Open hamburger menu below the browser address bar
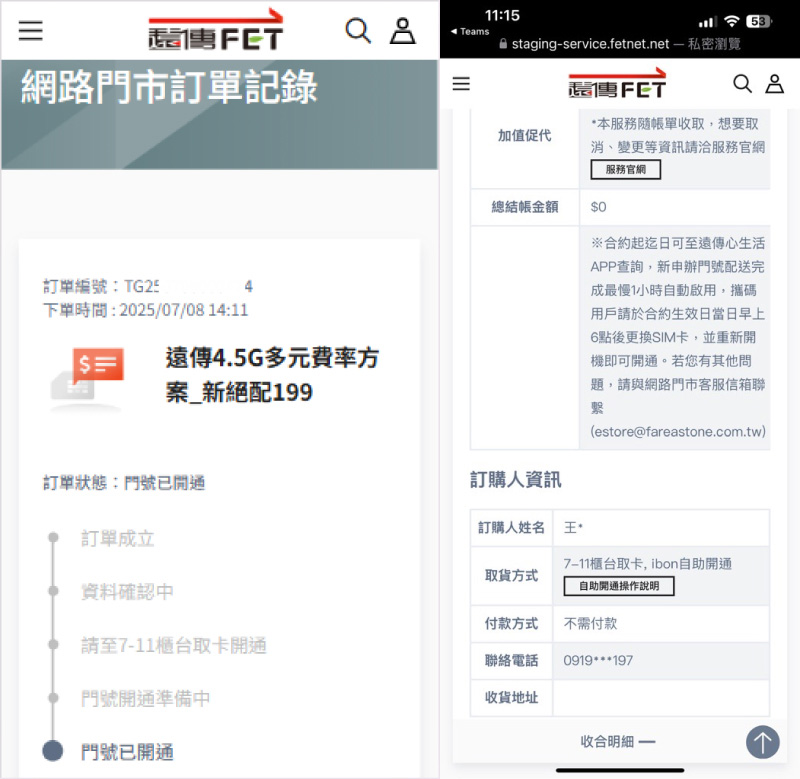The width and height of the screenshot is (800, 779). (x=461, y=84)
